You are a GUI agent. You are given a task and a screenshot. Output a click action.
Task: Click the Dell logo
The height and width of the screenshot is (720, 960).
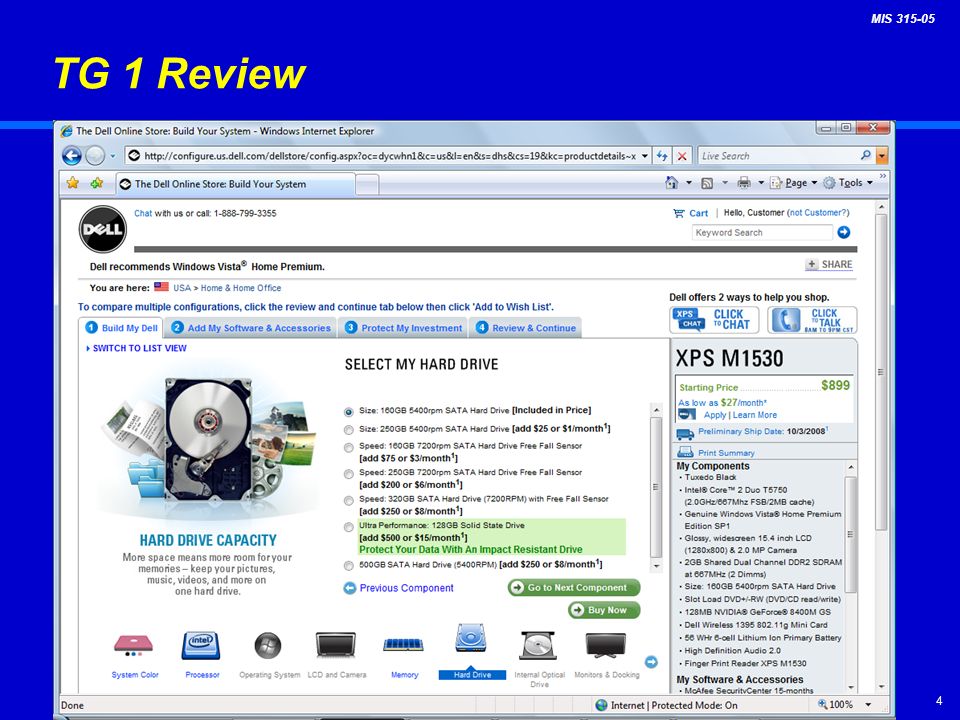pos(103,229)
